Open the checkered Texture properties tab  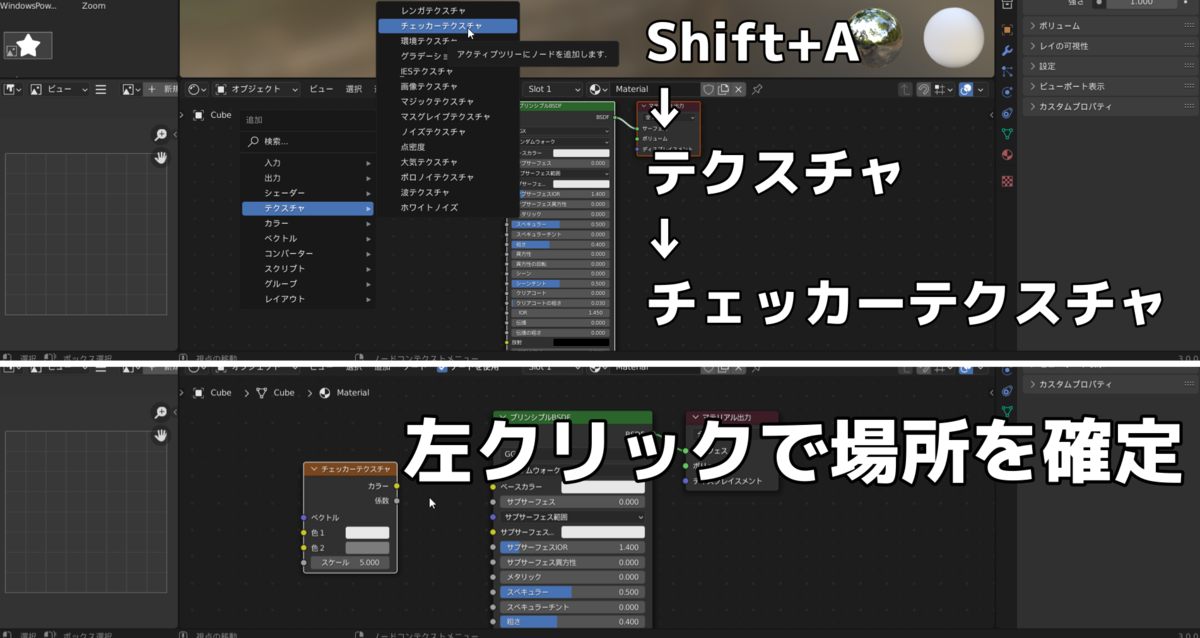[x=1007, y=181]
